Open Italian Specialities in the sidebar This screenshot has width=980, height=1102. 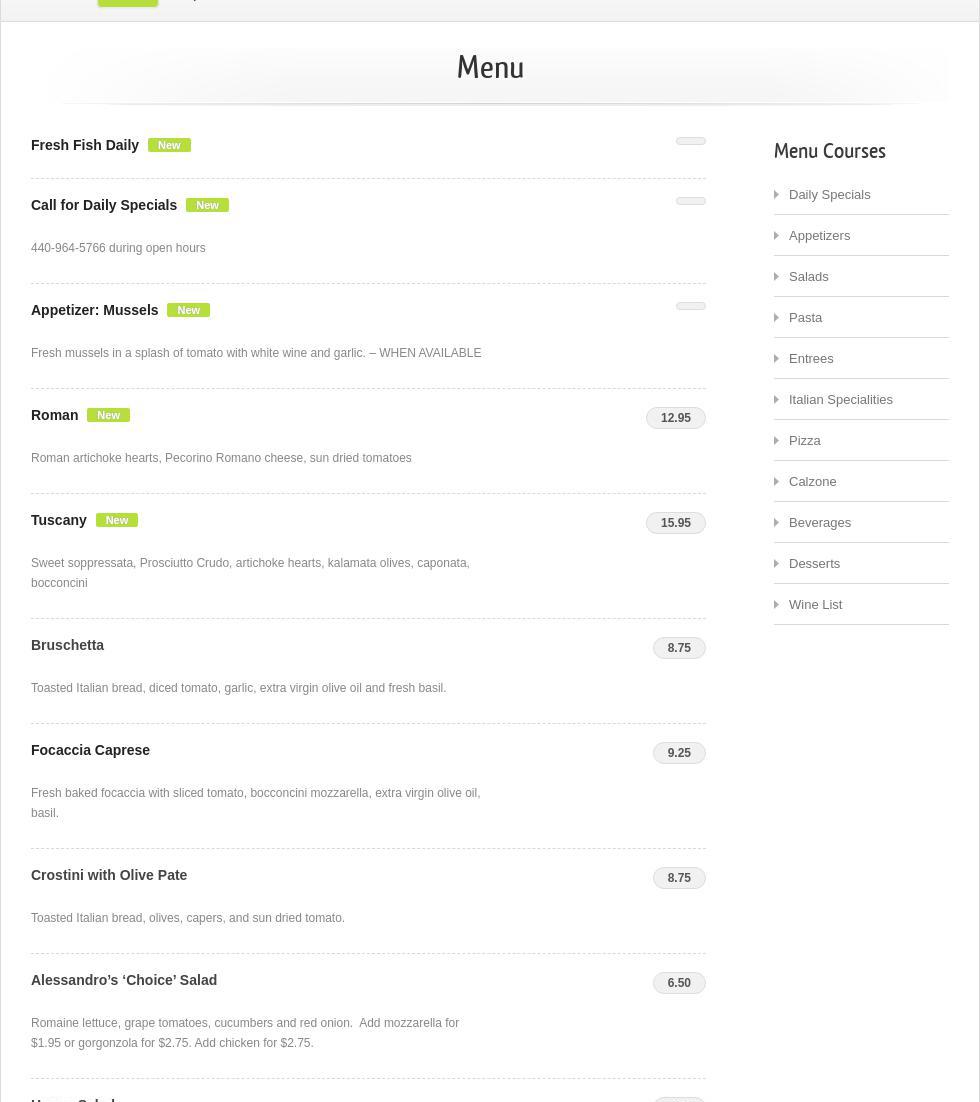pos(840,400)
